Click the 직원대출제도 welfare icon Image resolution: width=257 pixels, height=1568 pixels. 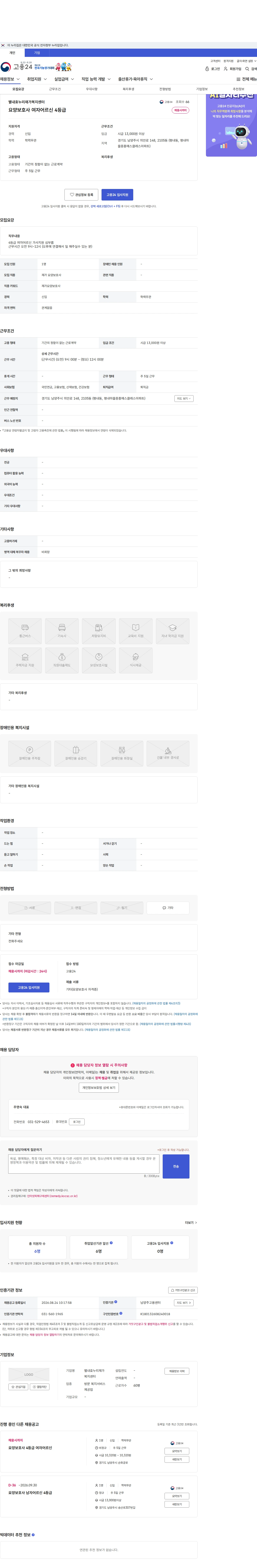62,660
